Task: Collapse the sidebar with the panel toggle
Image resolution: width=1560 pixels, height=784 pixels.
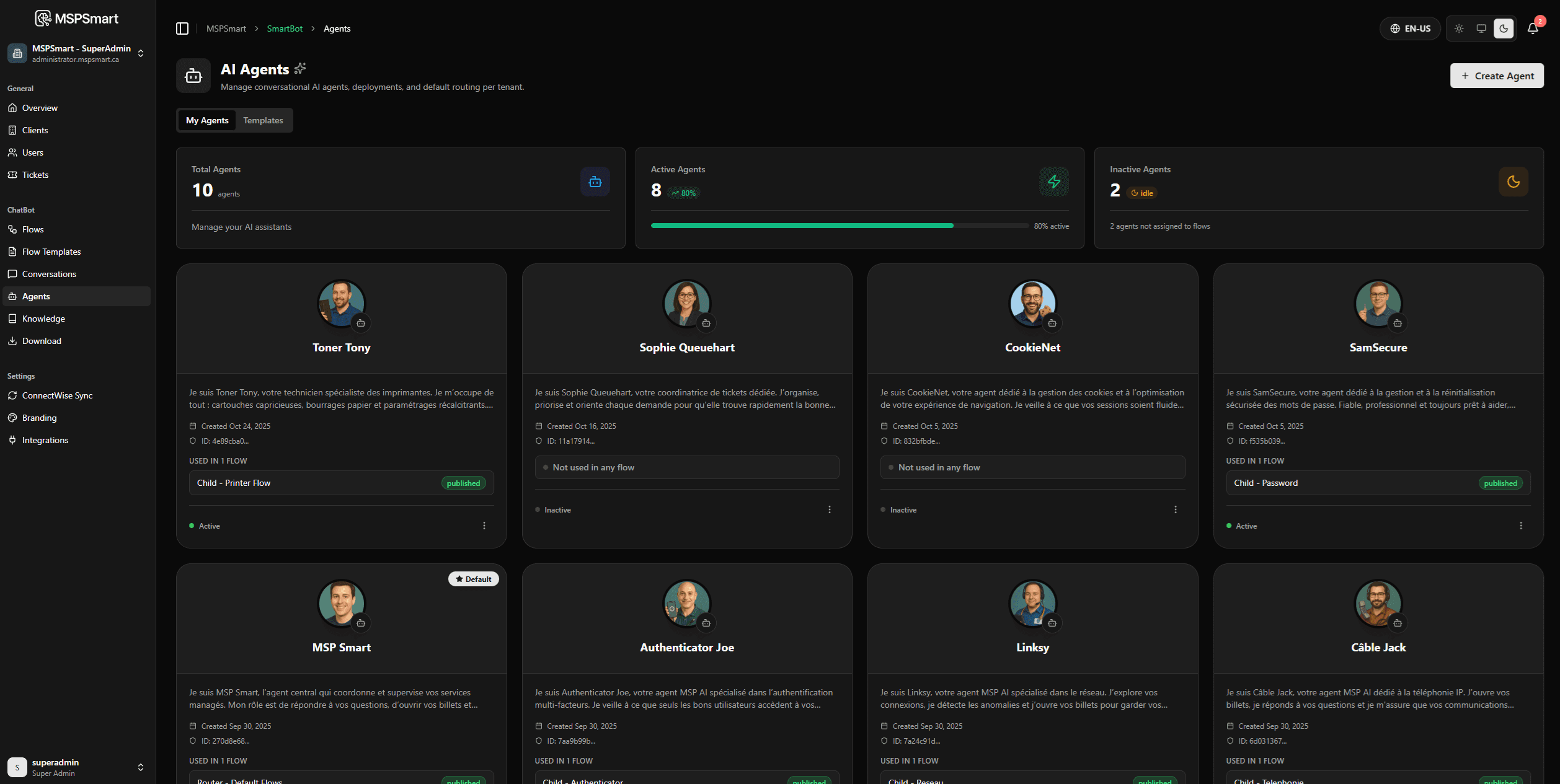Action: 182,28
